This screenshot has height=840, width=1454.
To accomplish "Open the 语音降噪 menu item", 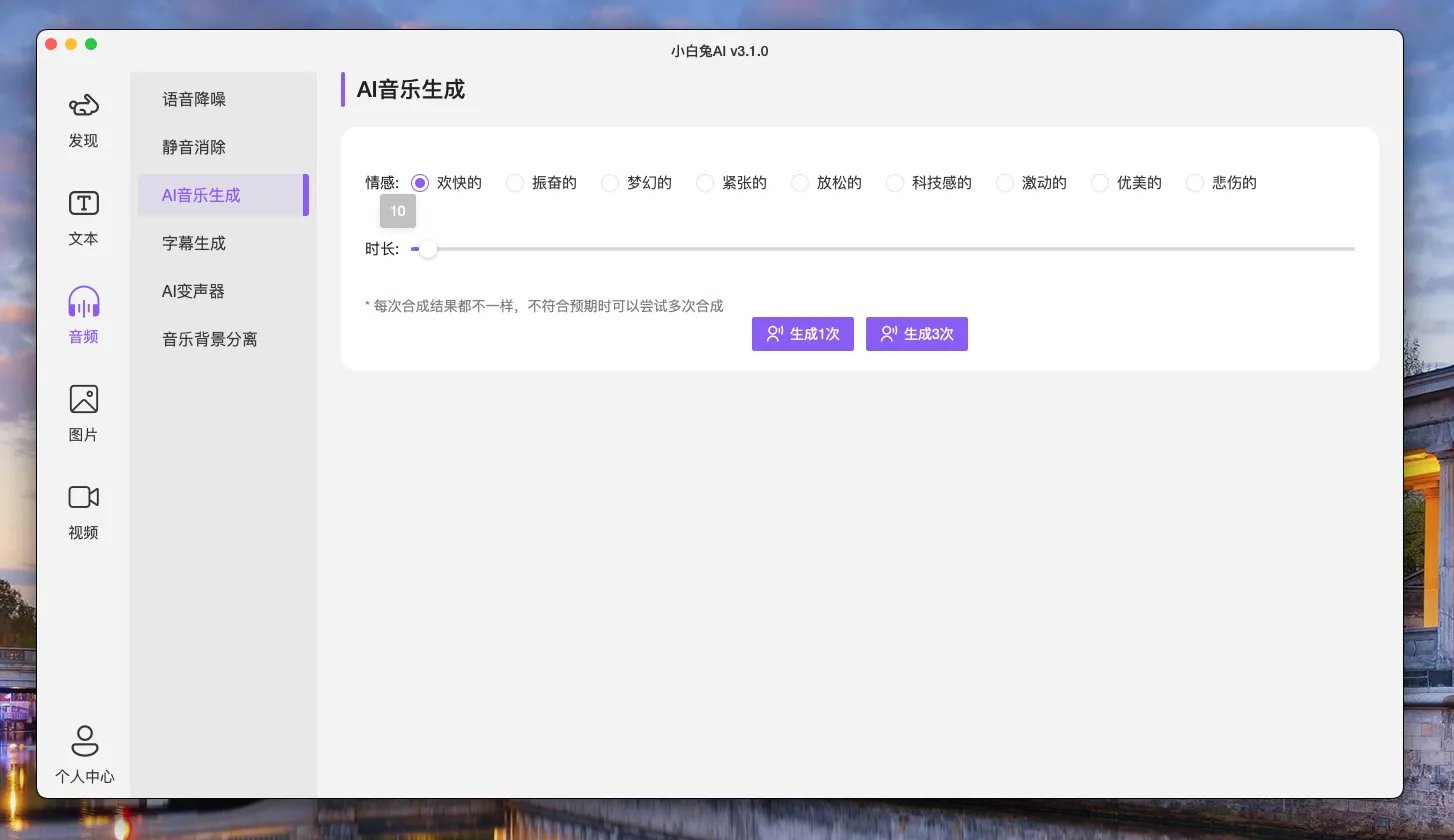I will (x=223, y=99).
